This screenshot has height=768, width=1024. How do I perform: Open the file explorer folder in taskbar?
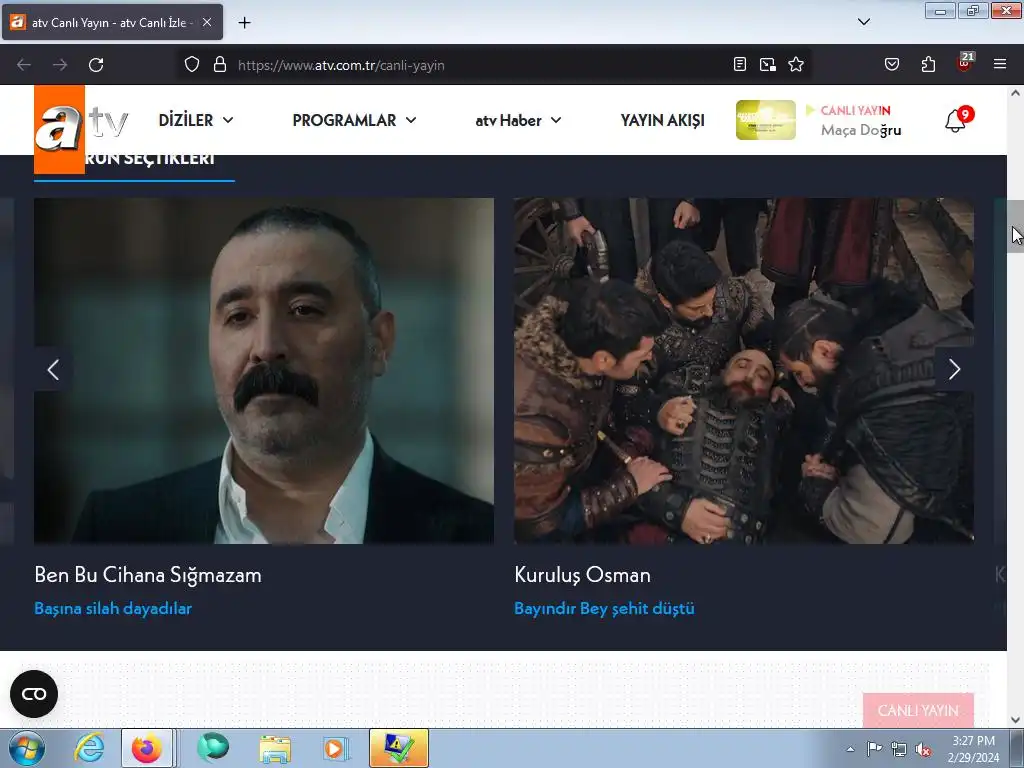[275, 748]
